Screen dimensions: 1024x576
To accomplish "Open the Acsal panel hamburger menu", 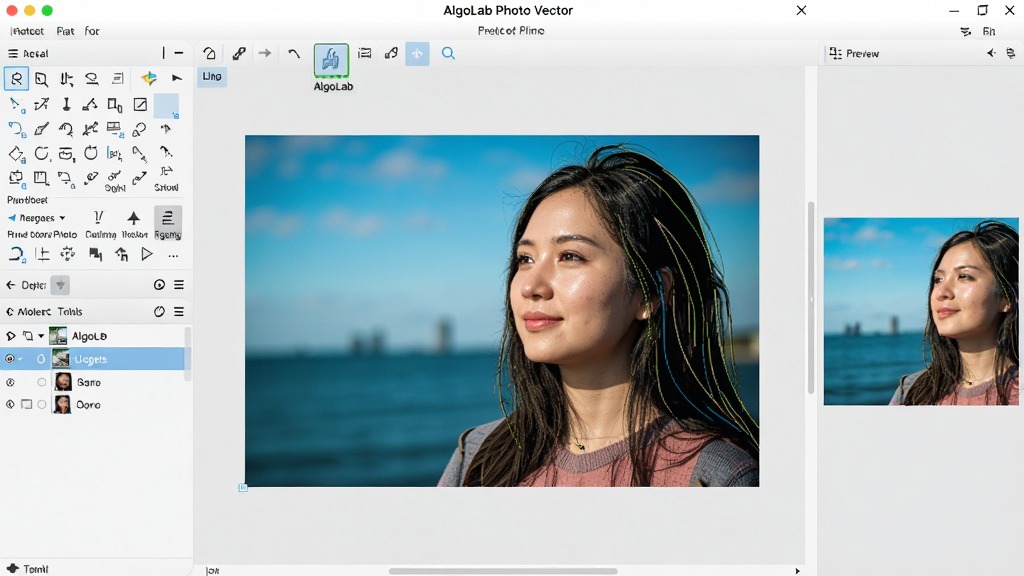I will click(x=12, y=54).
